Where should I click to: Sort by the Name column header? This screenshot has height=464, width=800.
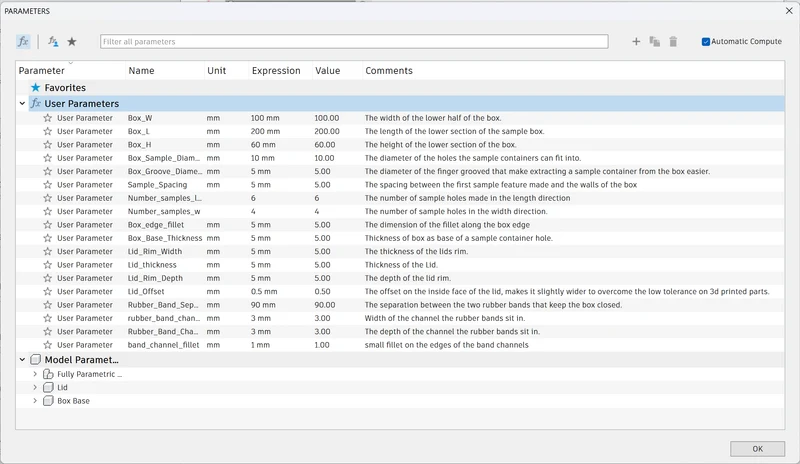[x=141, y=71]
